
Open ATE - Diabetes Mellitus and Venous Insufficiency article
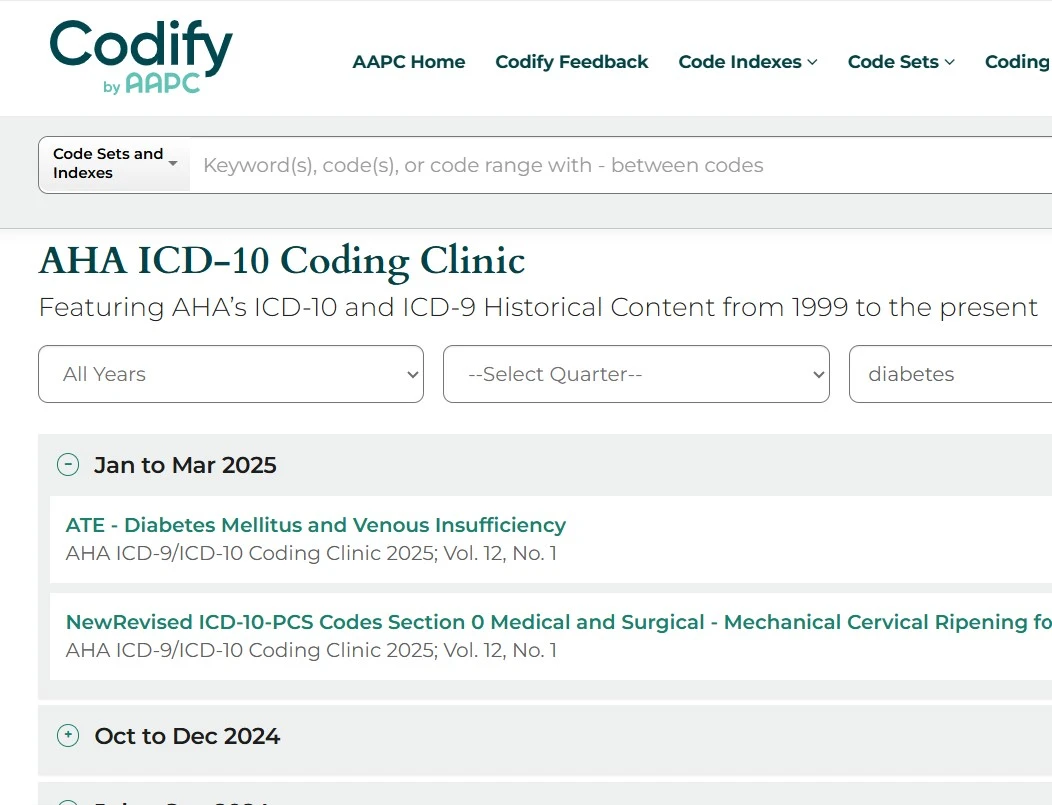[x=316, y=525]
